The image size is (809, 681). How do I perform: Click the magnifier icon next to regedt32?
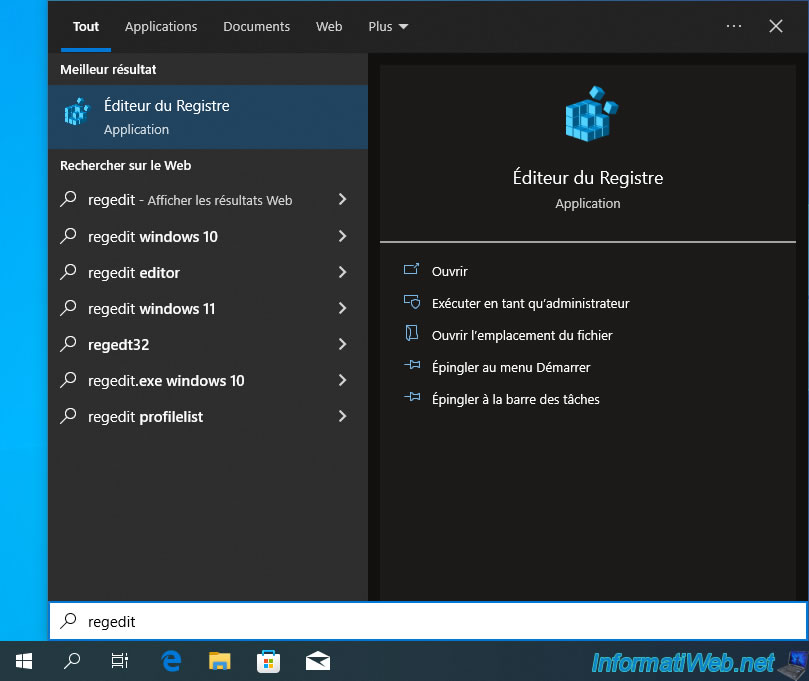tap(68, 344)
